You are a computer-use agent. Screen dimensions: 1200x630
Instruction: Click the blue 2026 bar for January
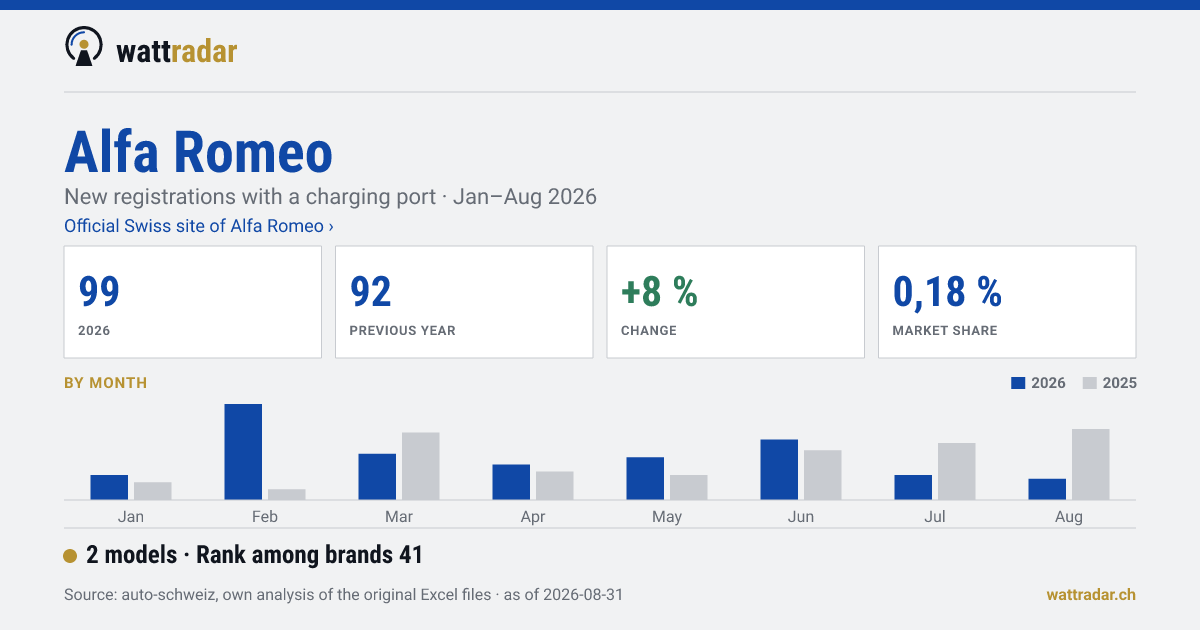pyautogui.click(x=109, y=487)
